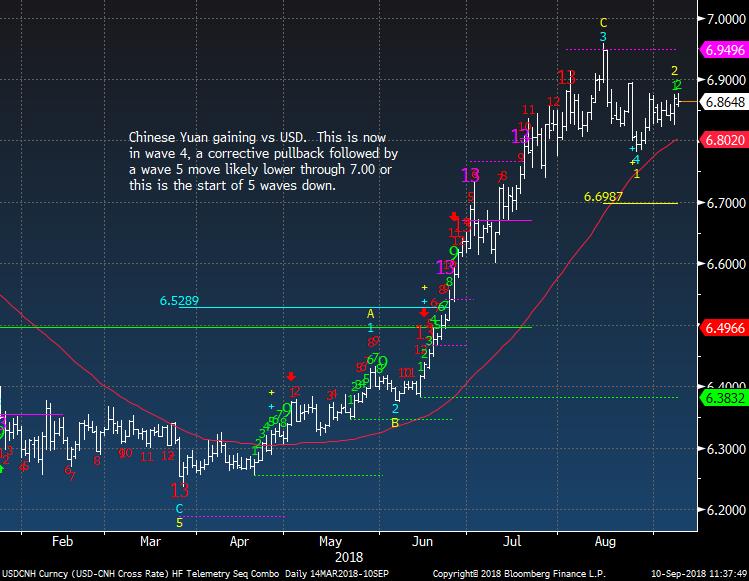Click the Apr month label
The width and height of the screenshot is (749, 581).
[239, 542]
